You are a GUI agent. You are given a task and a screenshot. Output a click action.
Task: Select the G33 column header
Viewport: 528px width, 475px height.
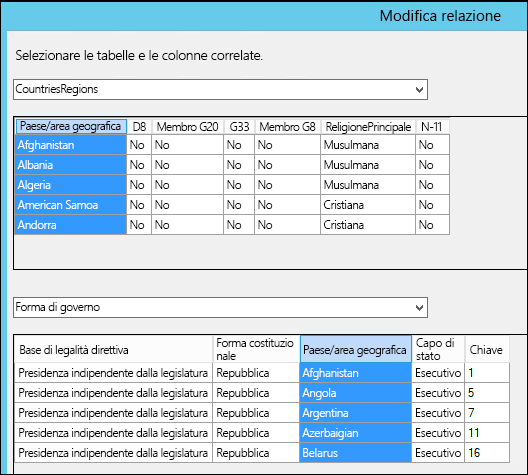[x=239, y=127]
